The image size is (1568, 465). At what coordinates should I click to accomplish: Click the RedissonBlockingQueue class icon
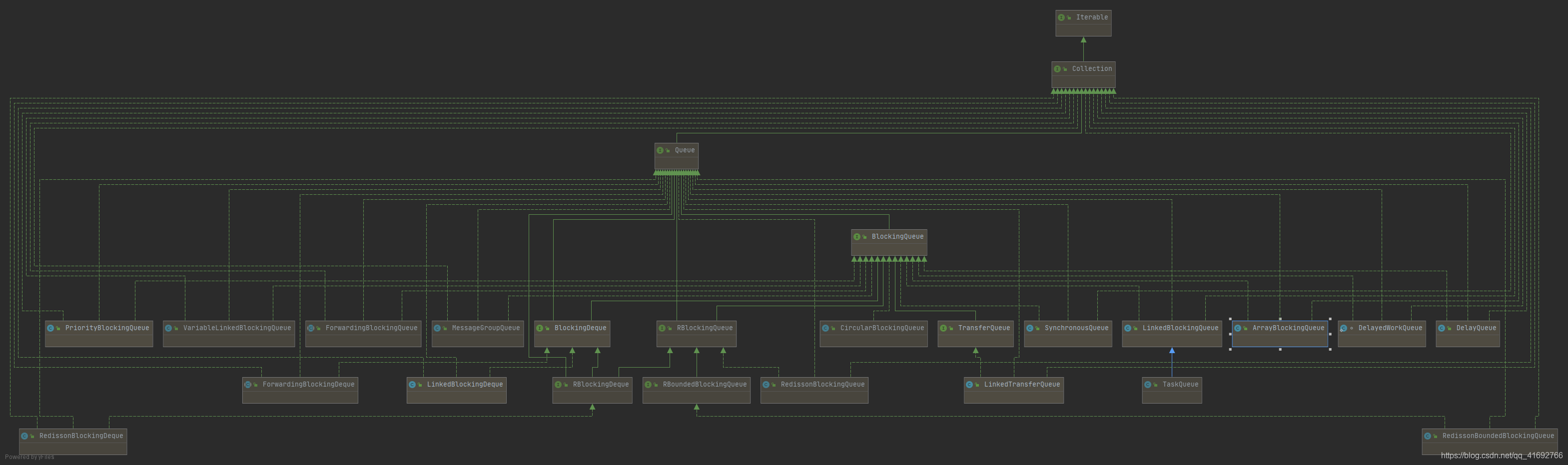[766, 385]
